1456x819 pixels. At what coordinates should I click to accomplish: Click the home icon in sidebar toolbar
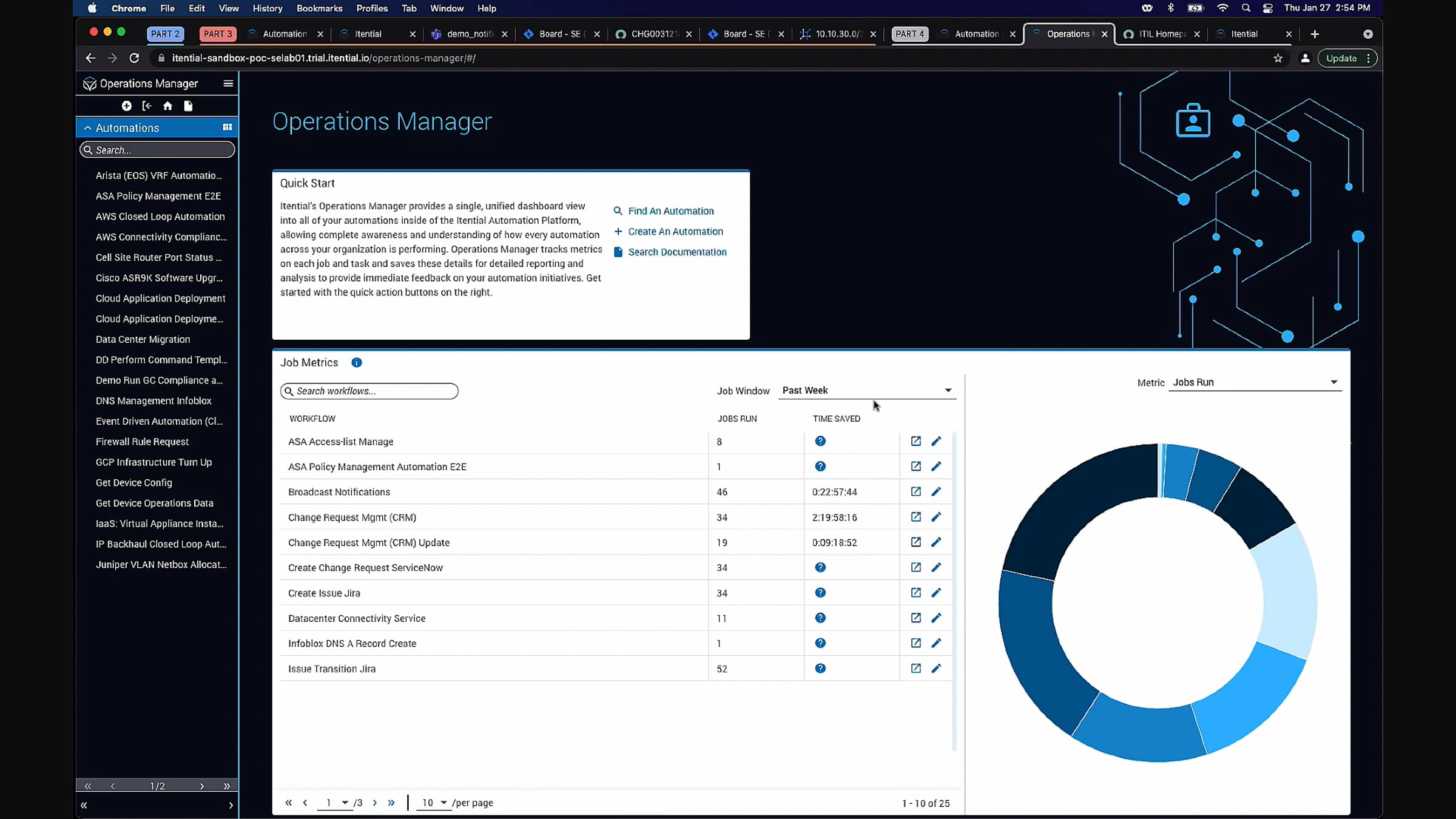click(x=167, y=106)
